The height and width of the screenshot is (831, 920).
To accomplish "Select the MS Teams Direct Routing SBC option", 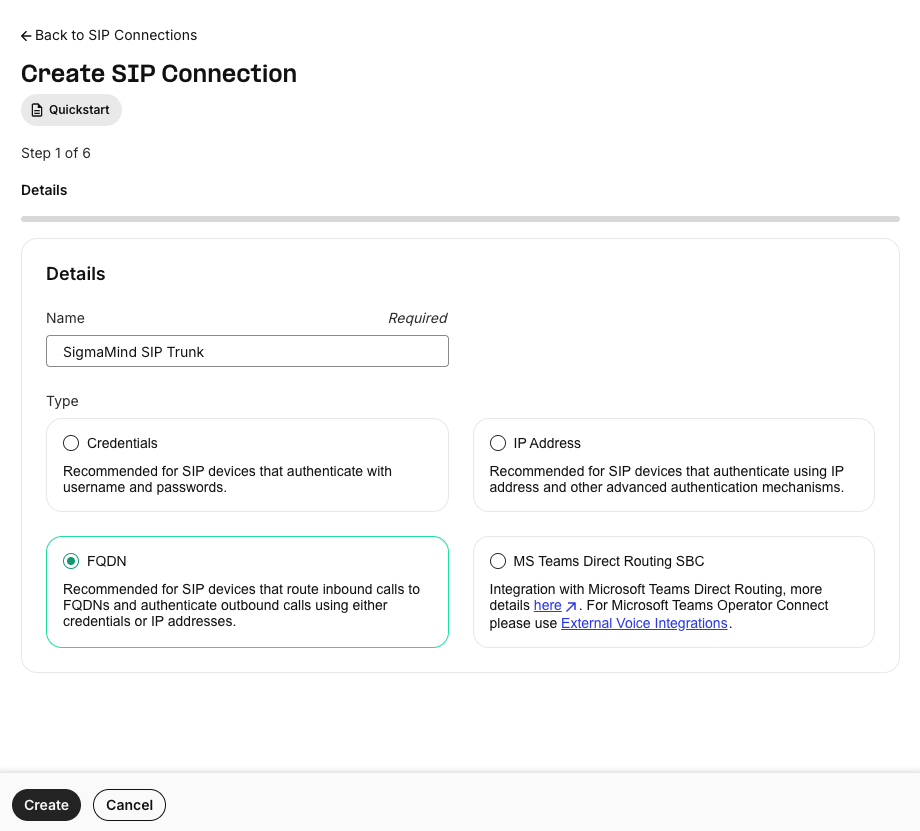I will click(x=498, y=561).
